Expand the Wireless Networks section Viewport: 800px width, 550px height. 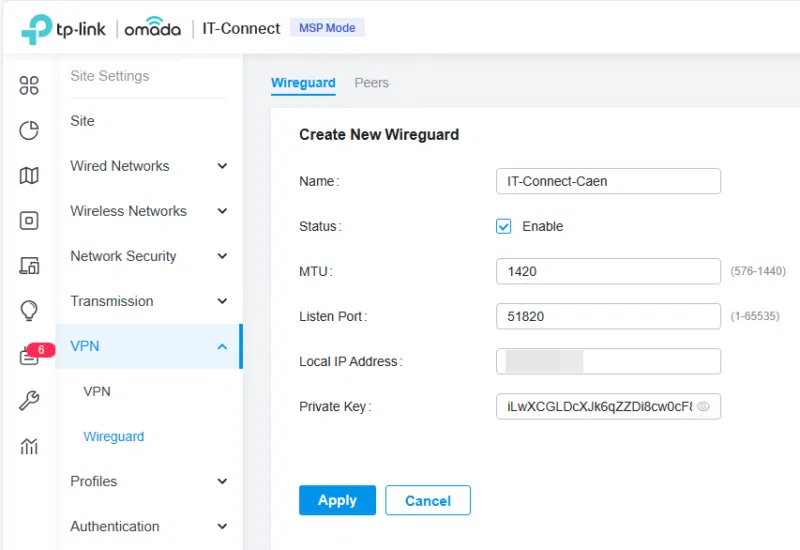222,211
